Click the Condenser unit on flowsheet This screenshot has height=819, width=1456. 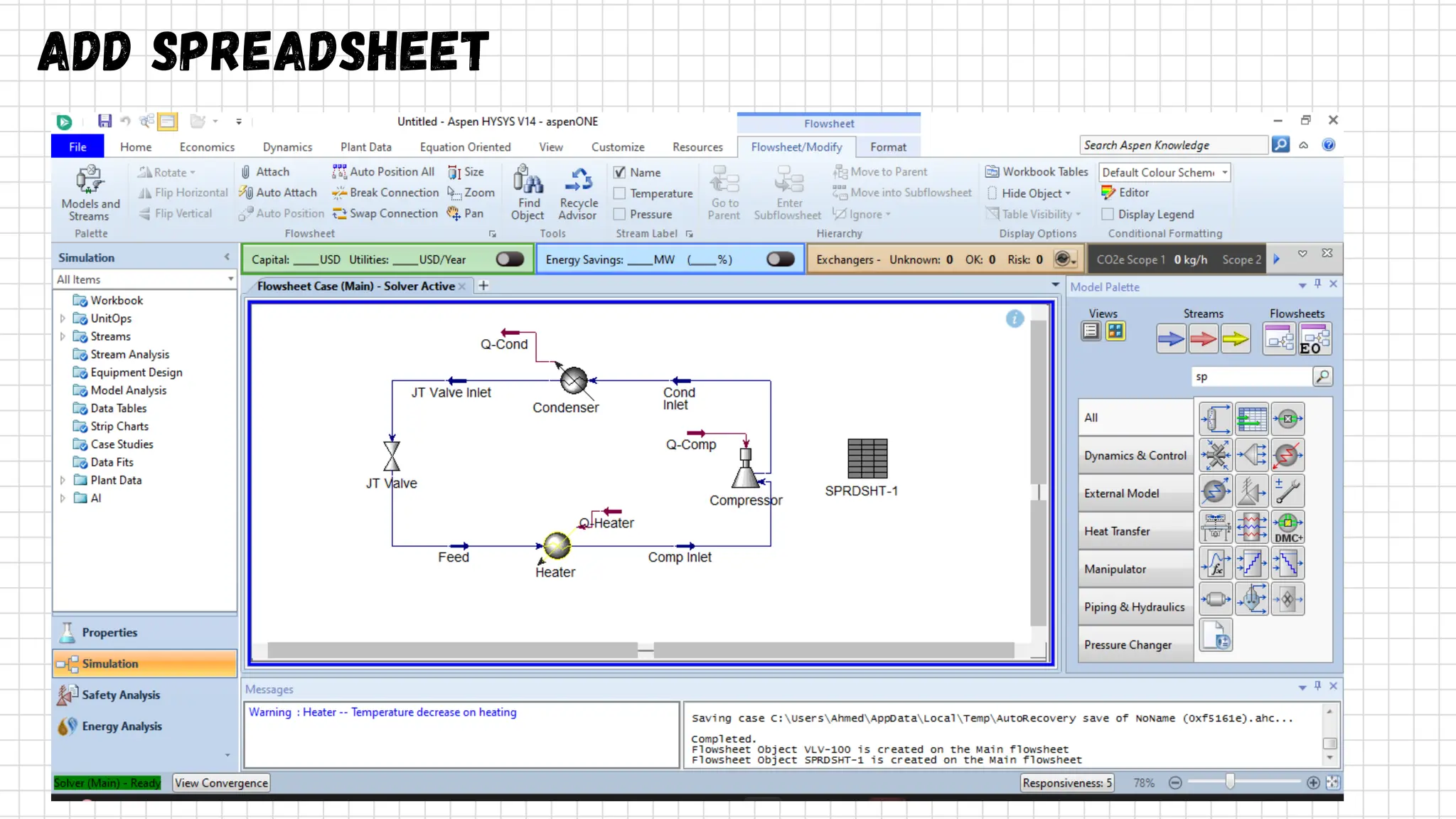click(x=574, y=380)
